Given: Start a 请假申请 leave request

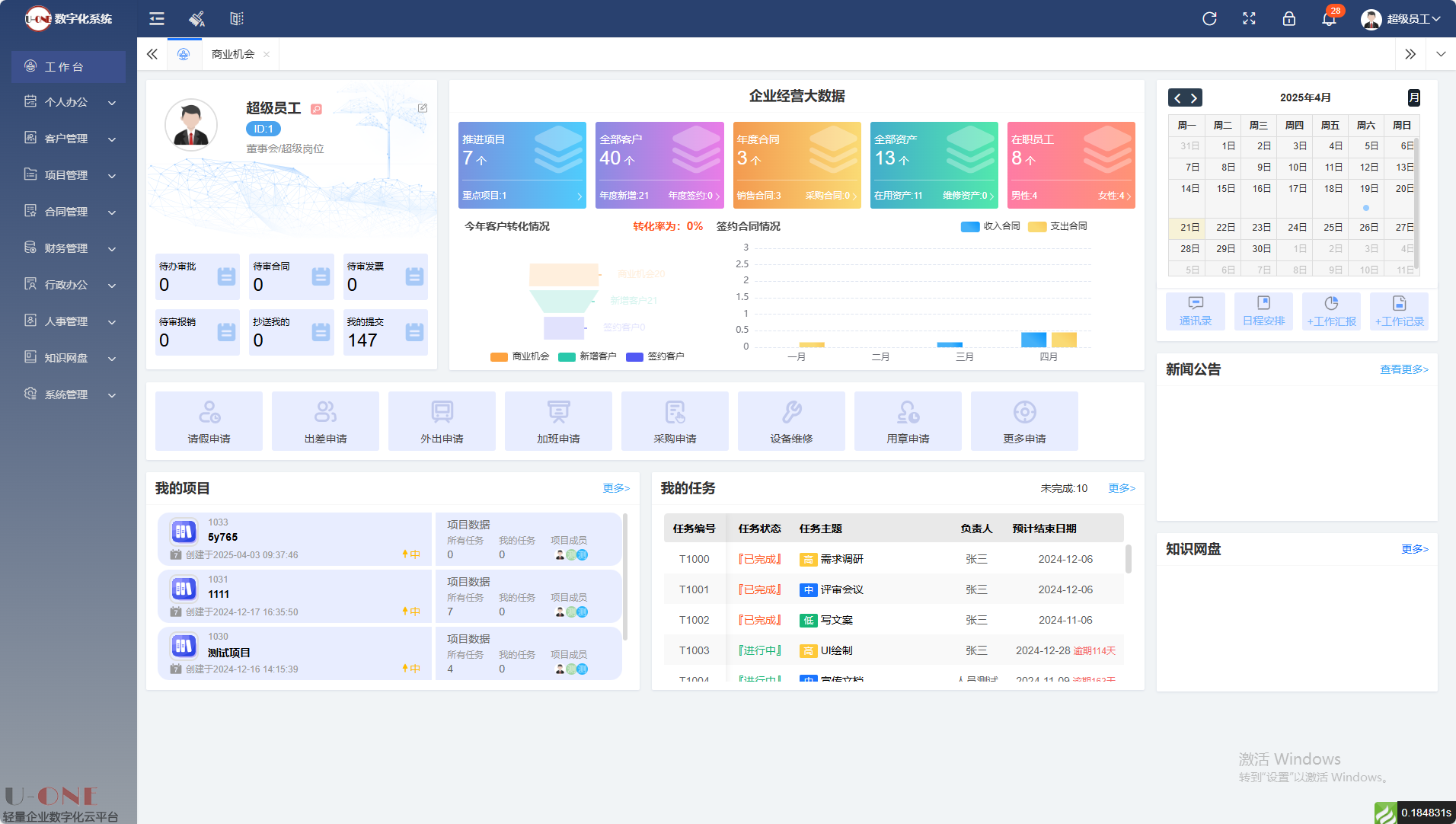Looking at the screenshot, I should pyautogui.click(x=209, y=421).
